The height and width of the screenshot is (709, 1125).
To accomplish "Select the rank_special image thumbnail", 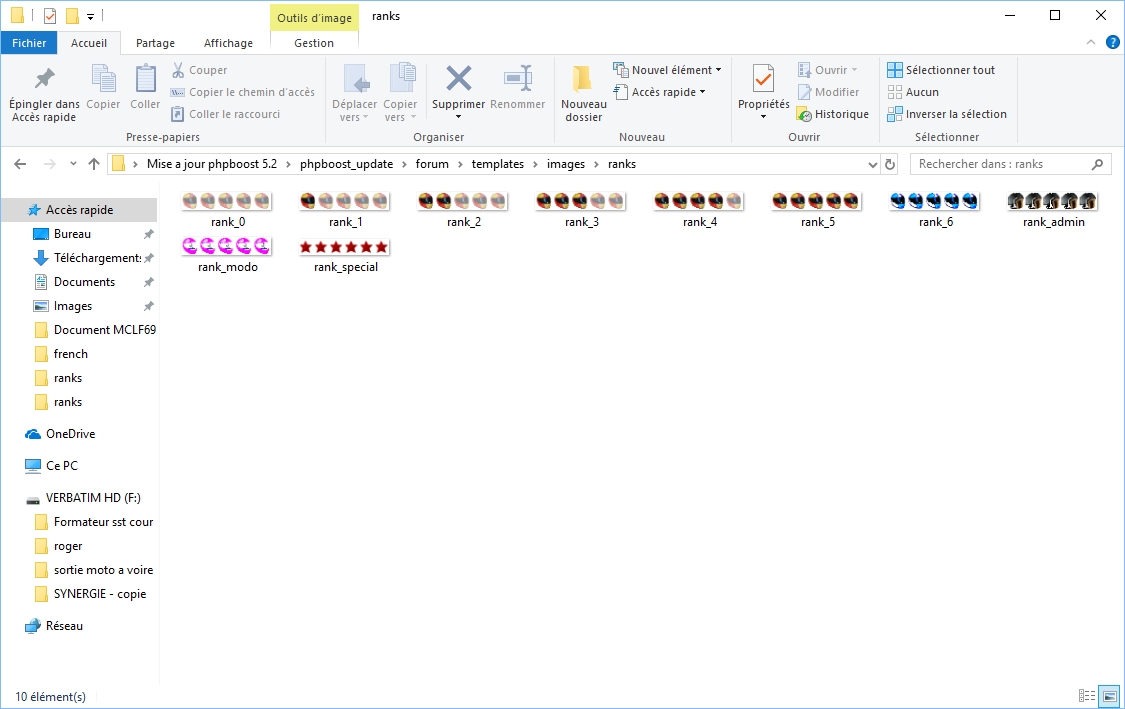I will (345, 247).
